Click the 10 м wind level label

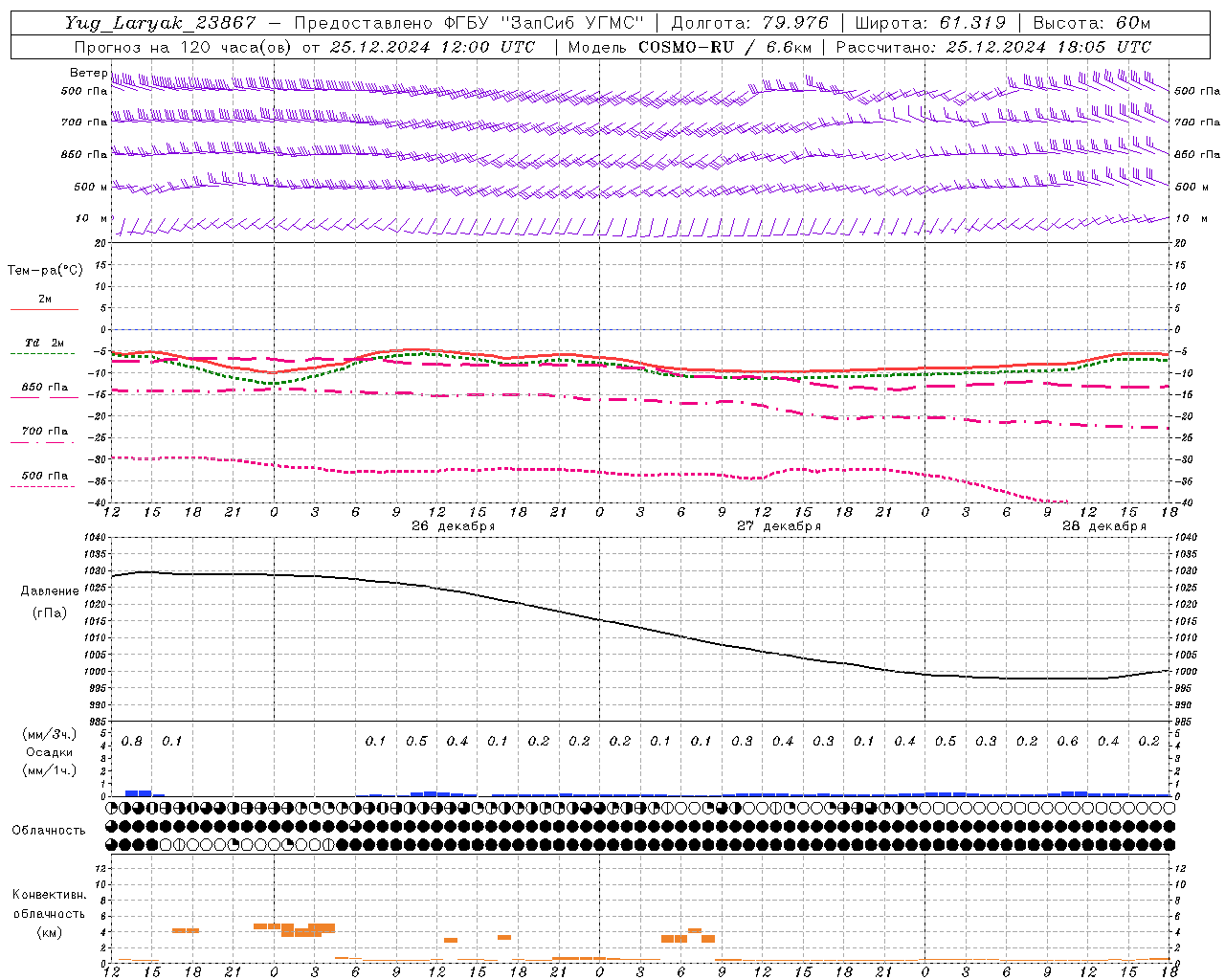(91, 219)
